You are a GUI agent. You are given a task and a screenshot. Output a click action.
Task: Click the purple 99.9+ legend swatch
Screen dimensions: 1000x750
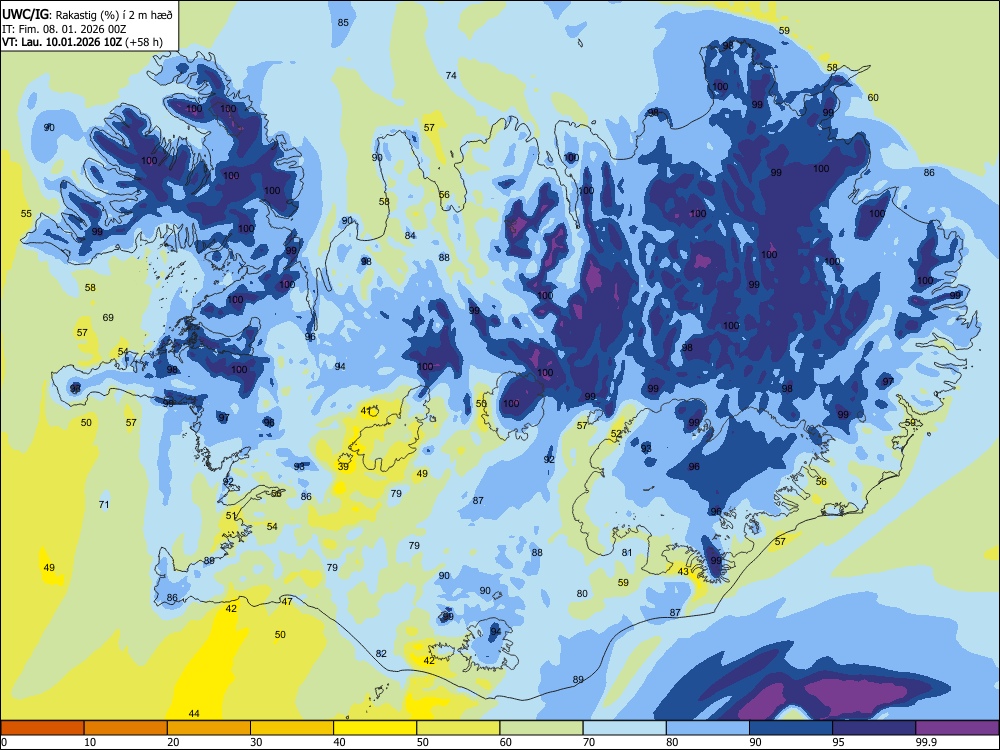click(x=957, y=728)
